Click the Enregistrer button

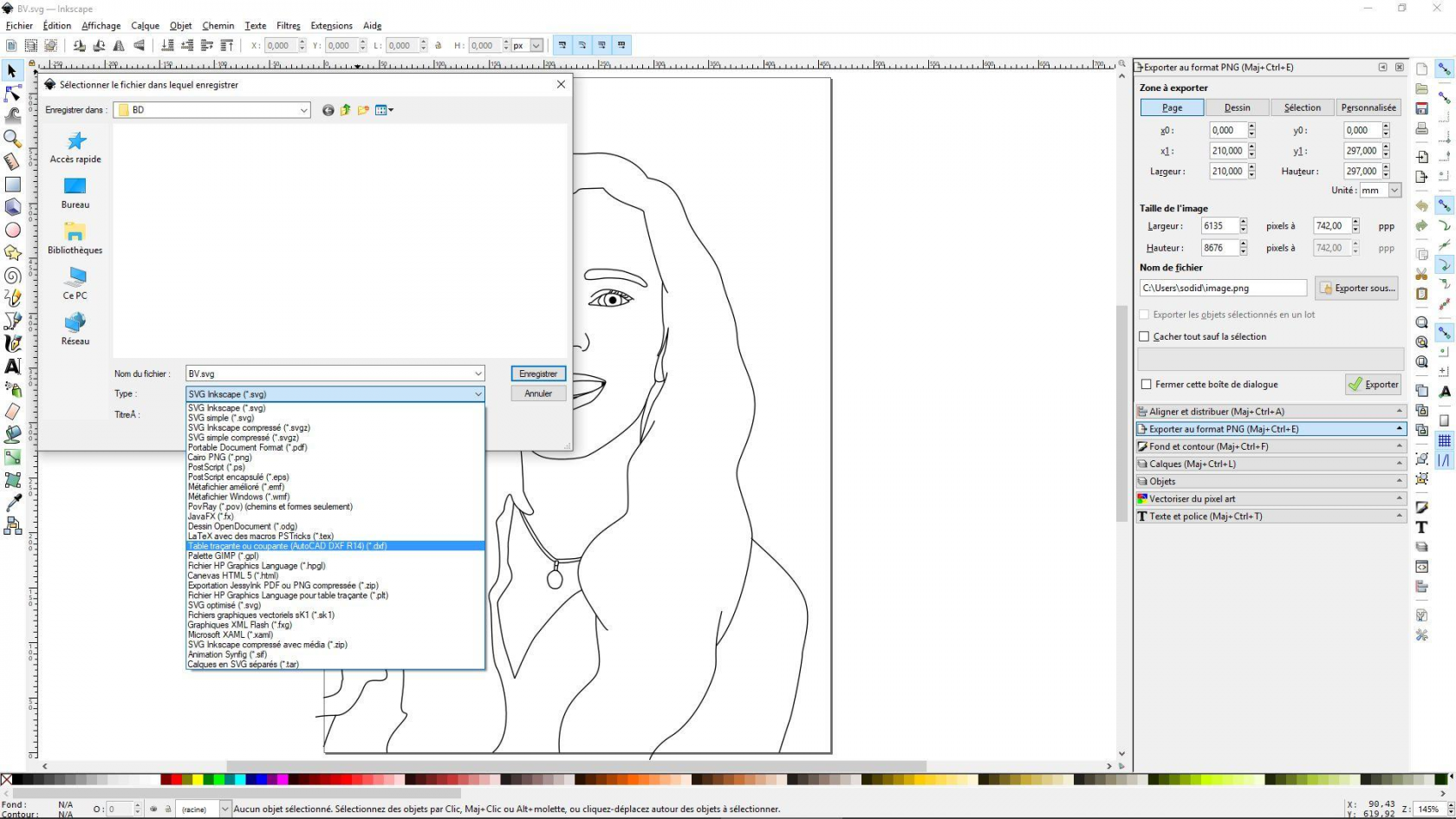click(538, 374)
